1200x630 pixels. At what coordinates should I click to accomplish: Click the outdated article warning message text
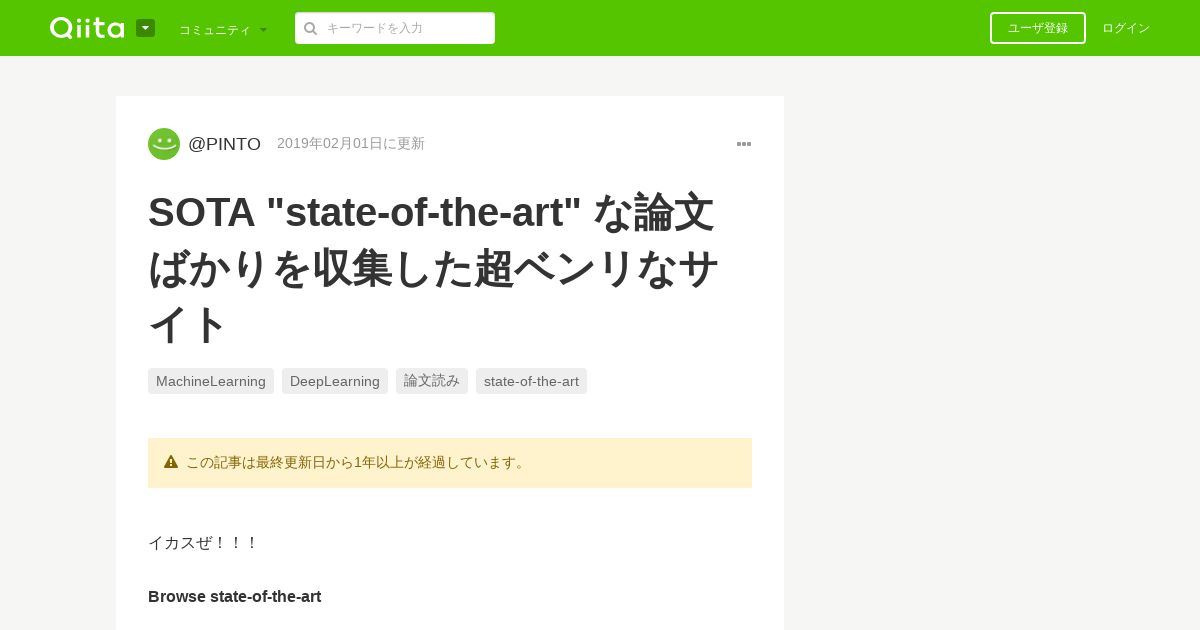click(x=357, y=462)
